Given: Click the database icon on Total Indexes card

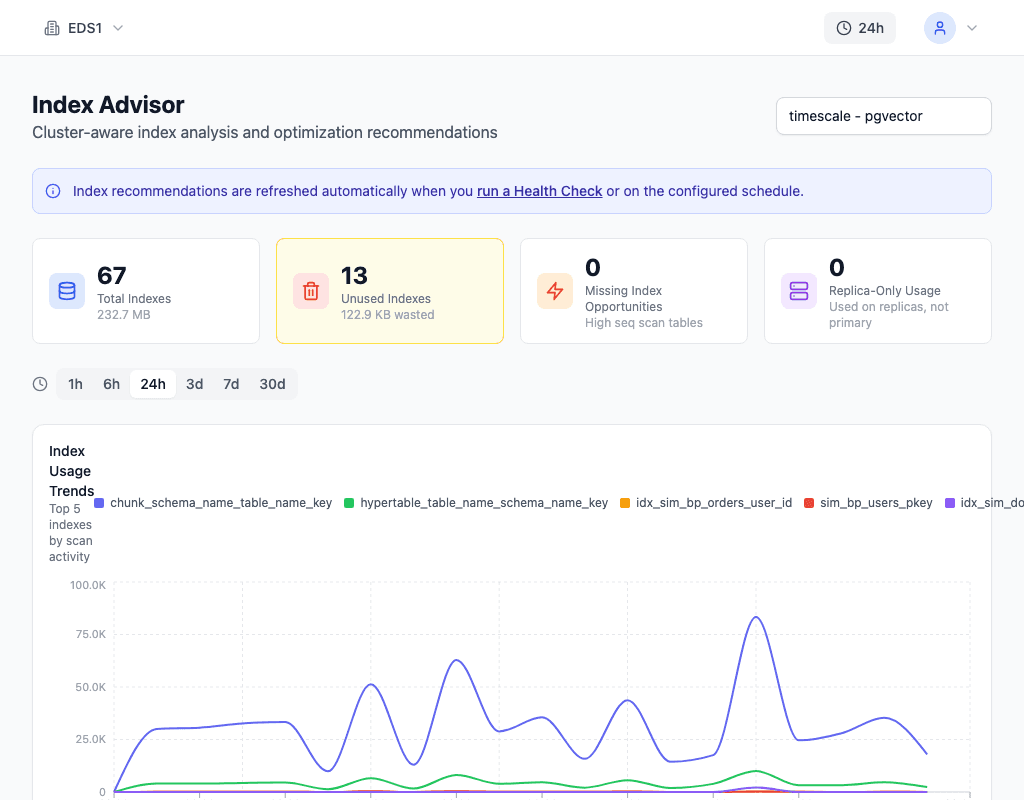Looking at the screenshot, I should pos(67,291).
